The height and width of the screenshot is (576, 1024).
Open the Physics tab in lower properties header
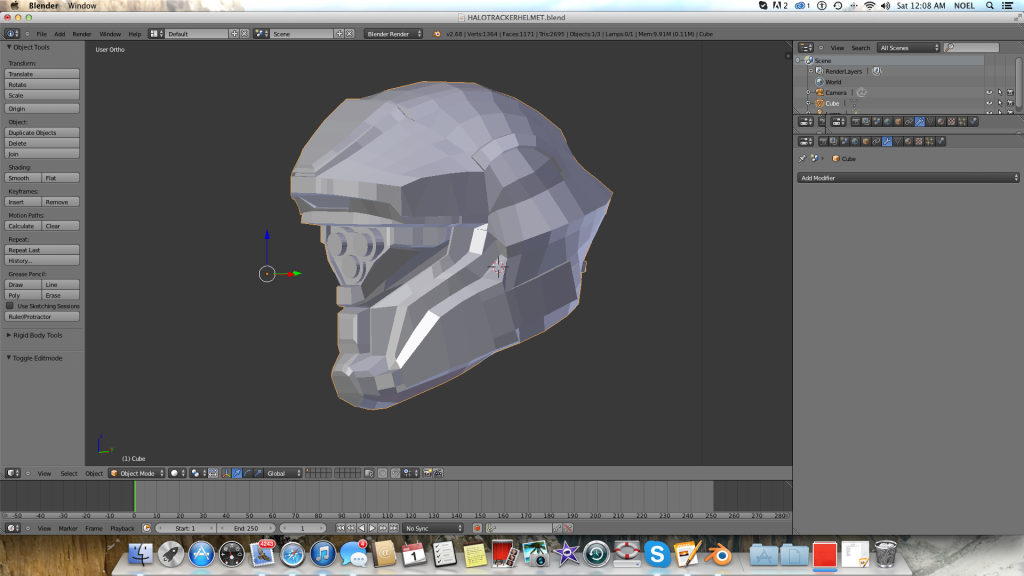point(940,141)
